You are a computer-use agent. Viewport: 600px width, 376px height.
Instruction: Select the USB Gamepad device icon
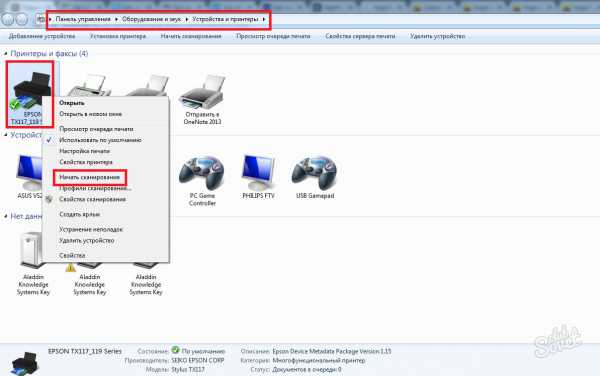pyautogui.click(x=315, y=177)
